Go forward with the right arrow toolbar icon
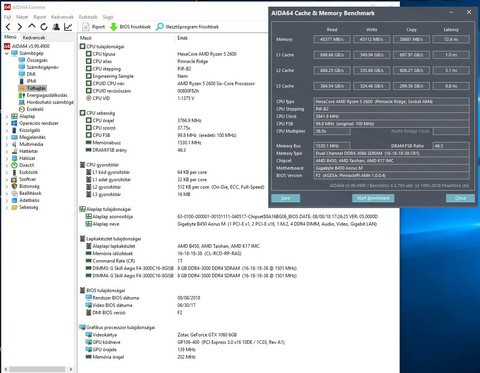Viewport: 480px width, 373px height. (x=20, y=27)
